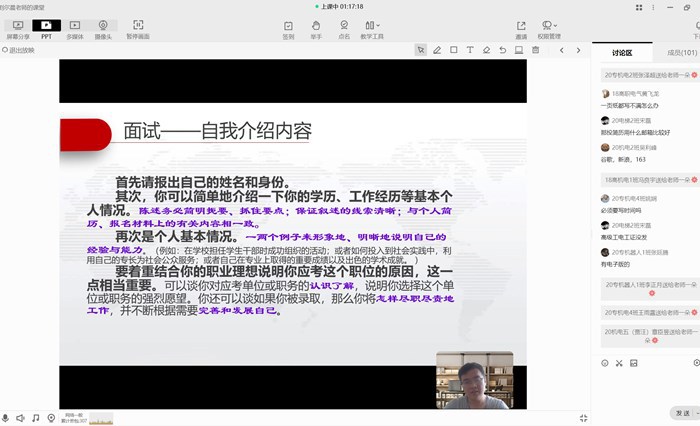Screen dimensions: 700x426
Task: Select the rectangle shape tool
Action: pos(454,49)
